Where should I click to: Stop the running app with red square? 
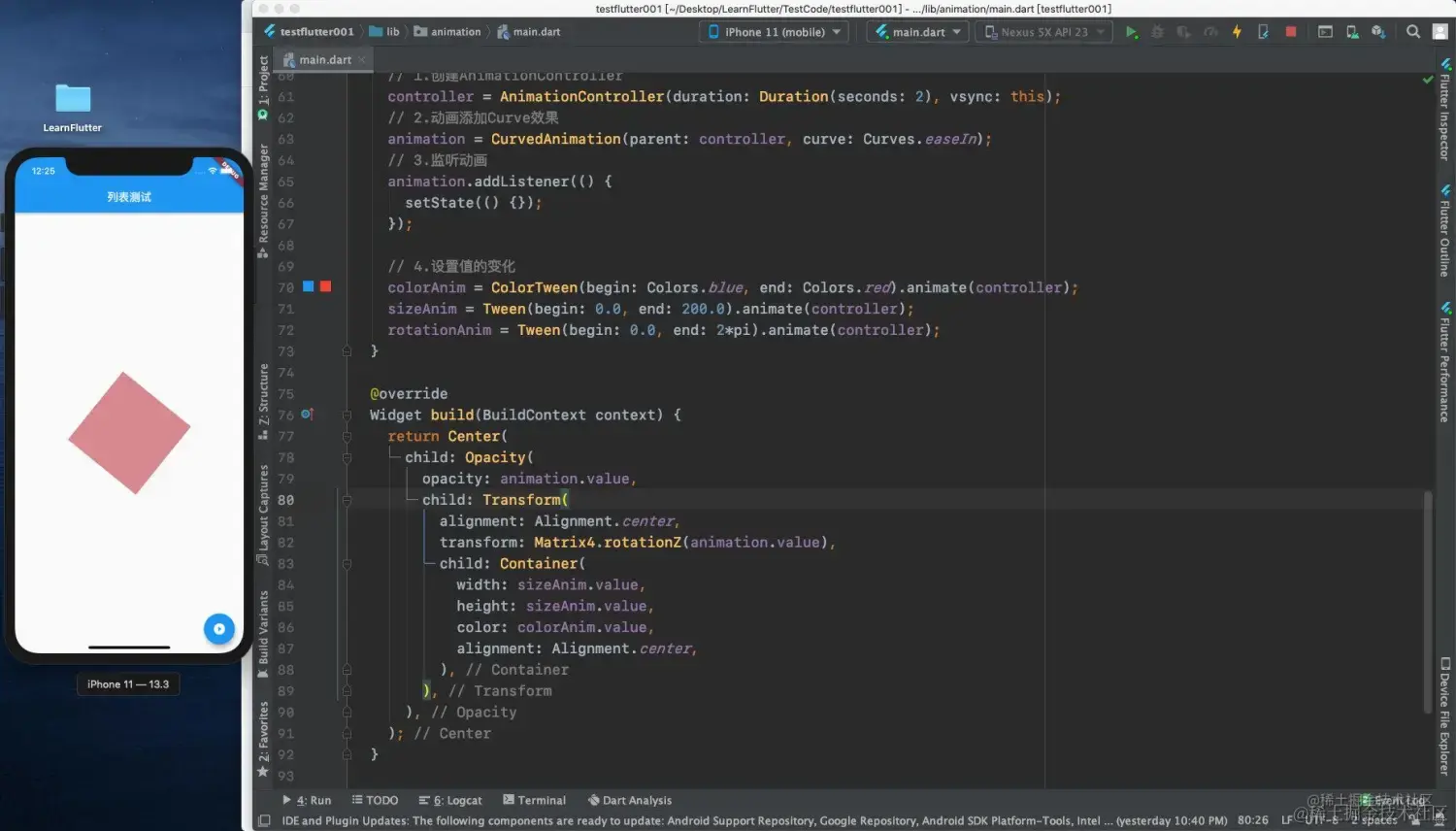1290,32
